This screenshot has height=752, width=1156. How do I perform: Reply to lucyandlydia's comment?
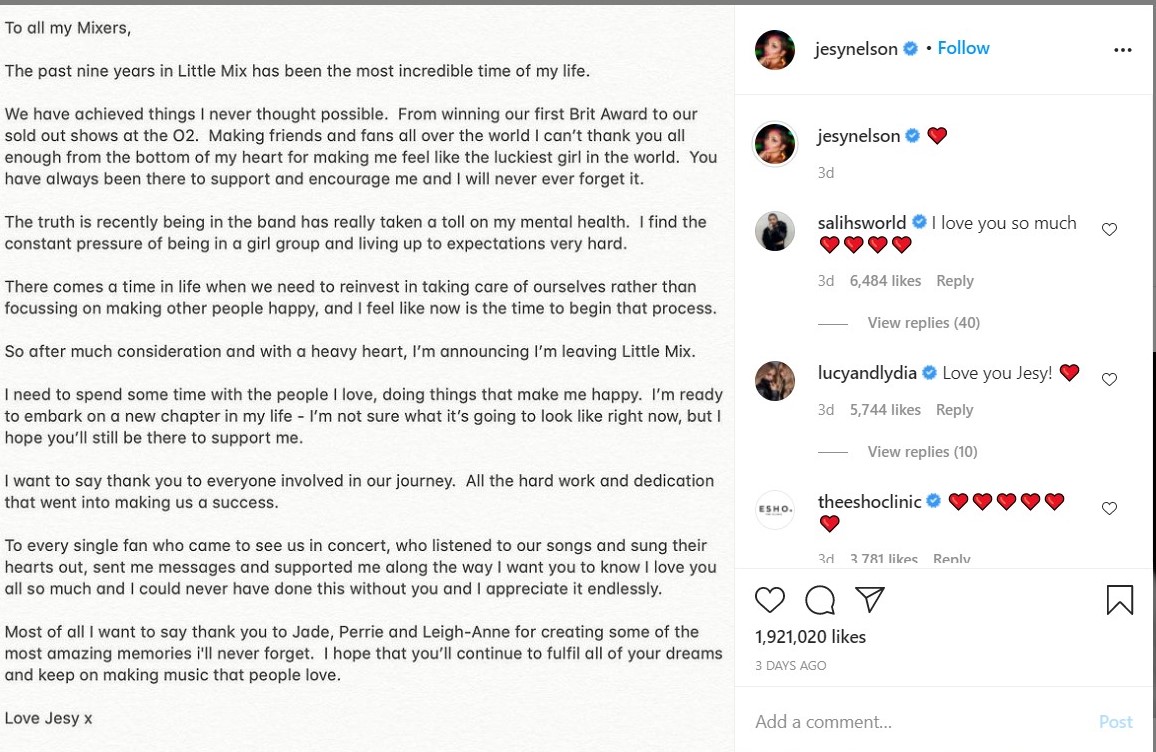(x=954, y=410)
